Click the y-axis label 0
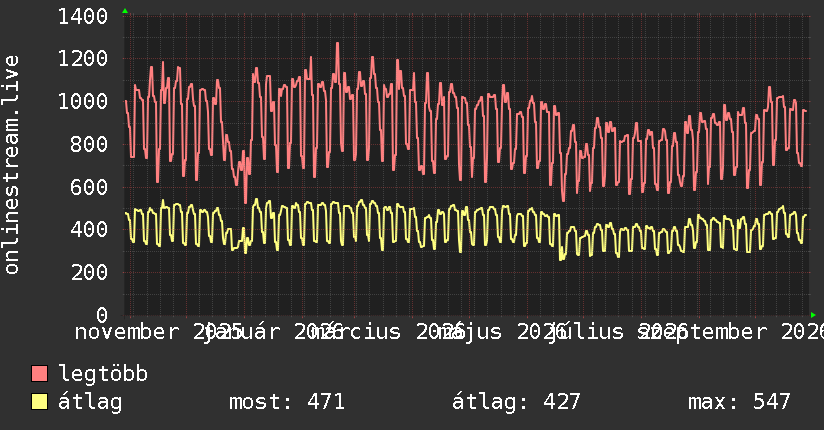 pyautogui.click(x=102, y=315)
